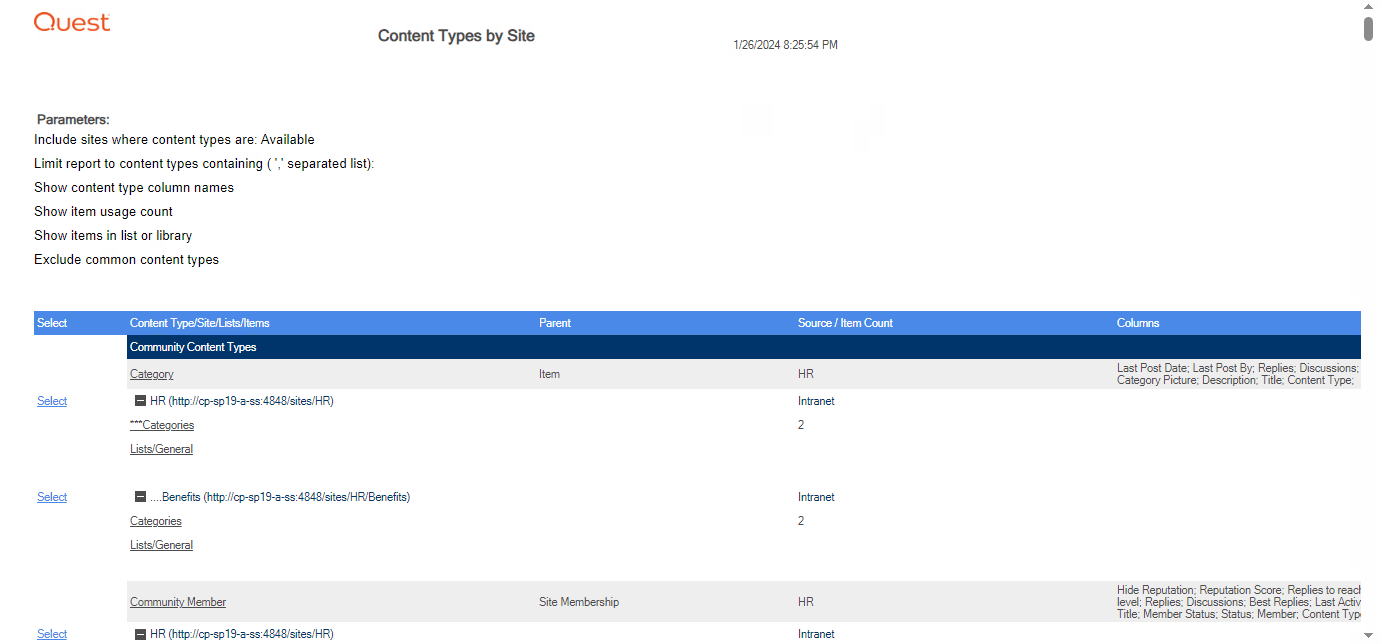Click the Community Content Types section header
The image size is (1398, 644).
click(193, 346)
